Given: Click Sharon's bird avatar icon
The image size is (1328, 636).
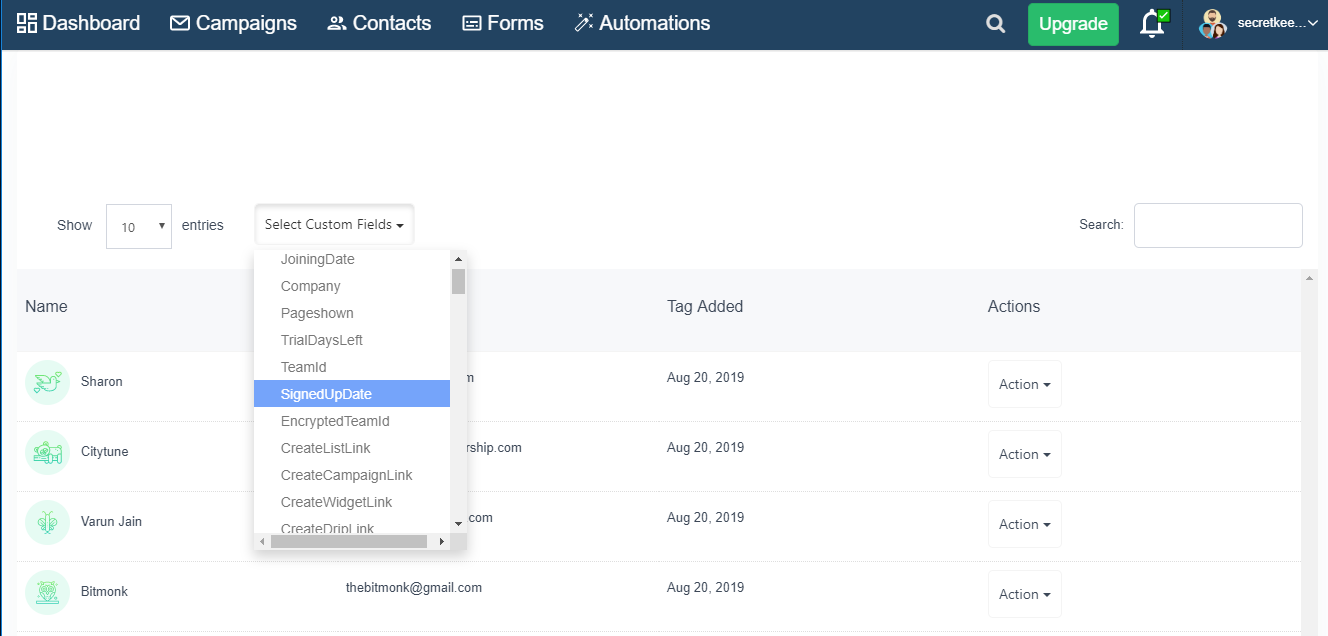Looking at the screenshot, I should click(47, 382).
